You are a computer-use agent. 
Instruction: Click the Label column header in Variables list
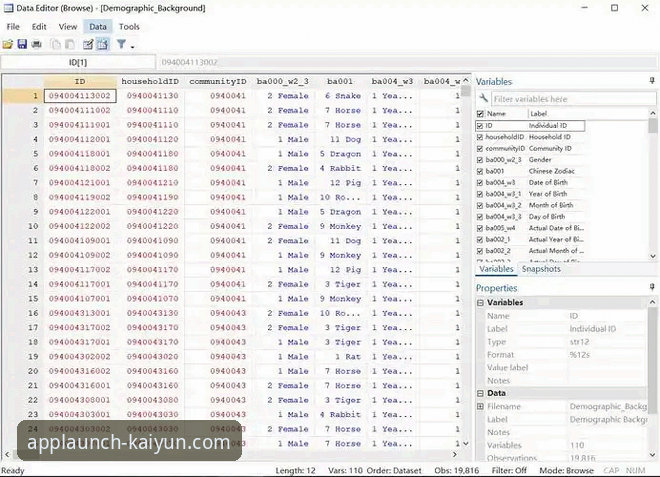[x=538, y=114]
